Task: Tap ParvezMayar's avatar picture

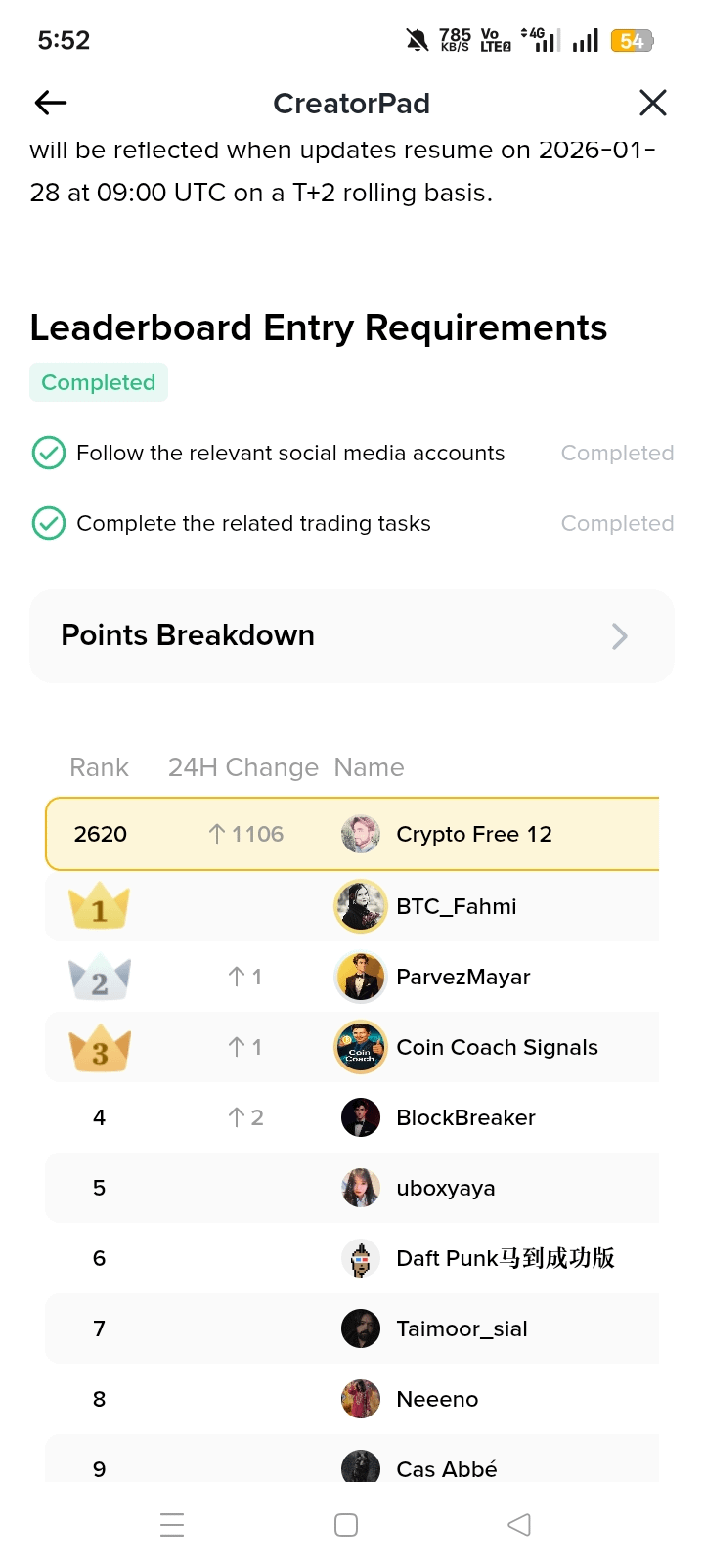Action: pos(360,977)
